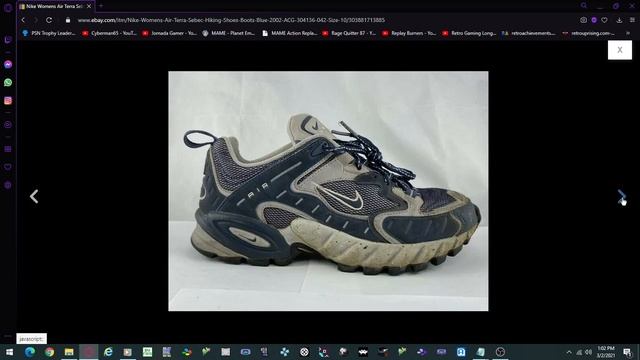Click the enlarged Nike shoe photo
This screenshot has height=360, width=640.
coord(328,191)
